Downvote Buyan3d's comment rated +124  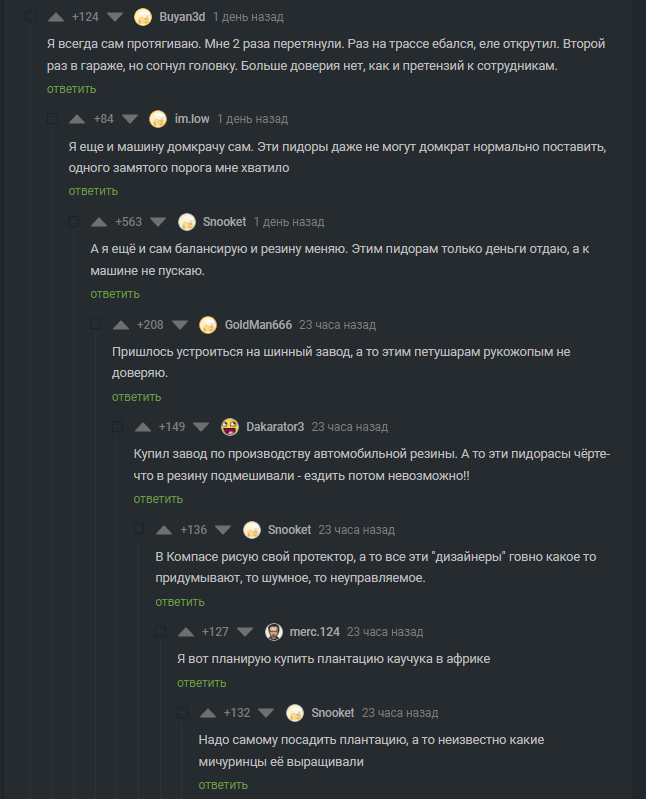tap(115, 17)
